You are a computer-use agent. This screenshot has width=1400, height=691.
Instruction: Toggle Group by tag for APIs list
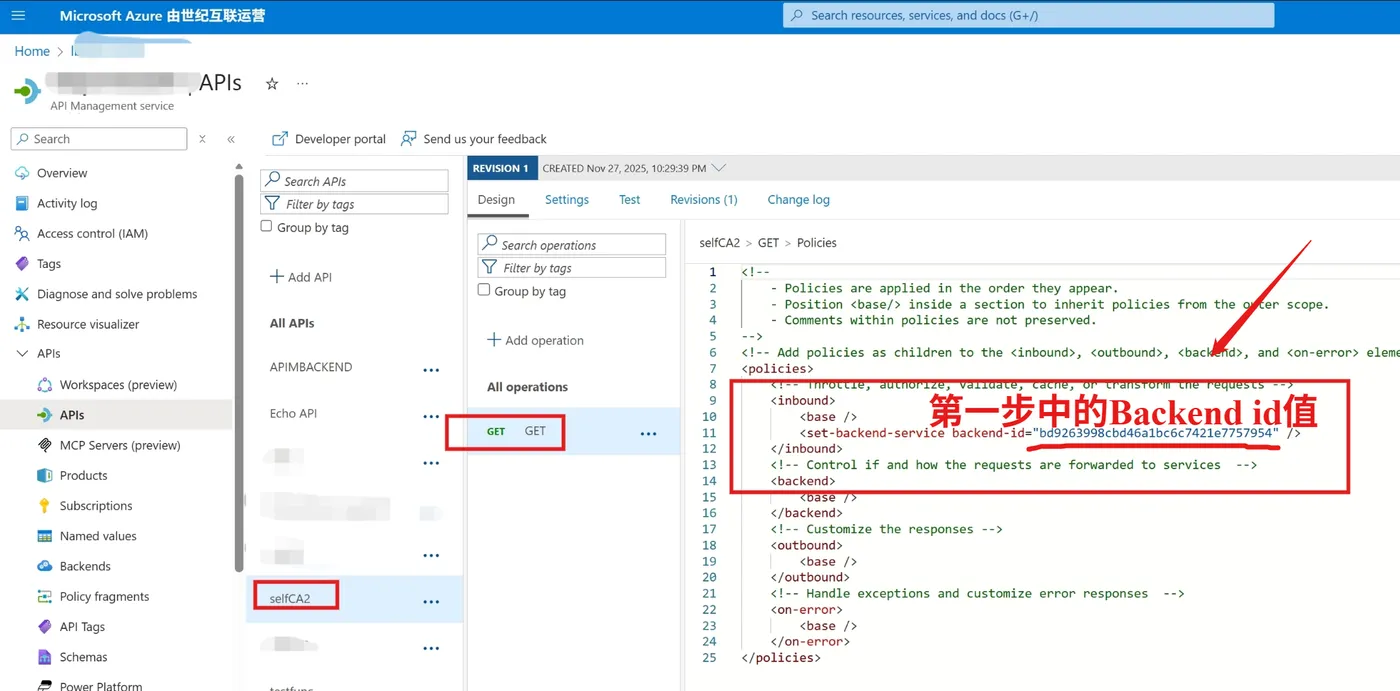point(266,227)
